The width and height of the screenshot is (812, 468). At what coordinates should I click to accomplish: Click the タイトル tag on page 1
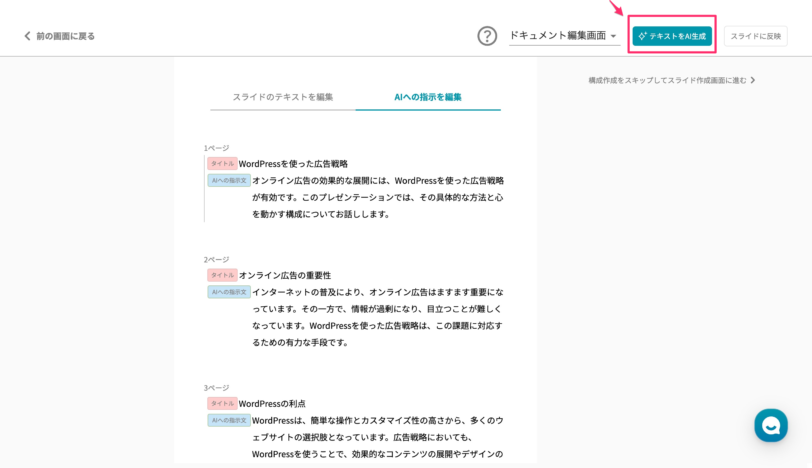pos(222,164)
